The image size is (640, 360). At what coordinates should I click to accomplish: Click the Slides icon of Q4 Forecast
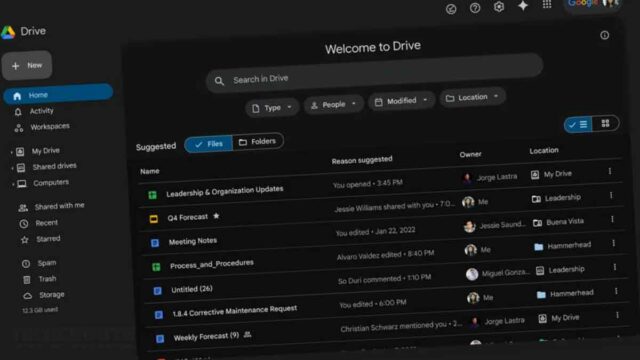(x=153, y=219)
